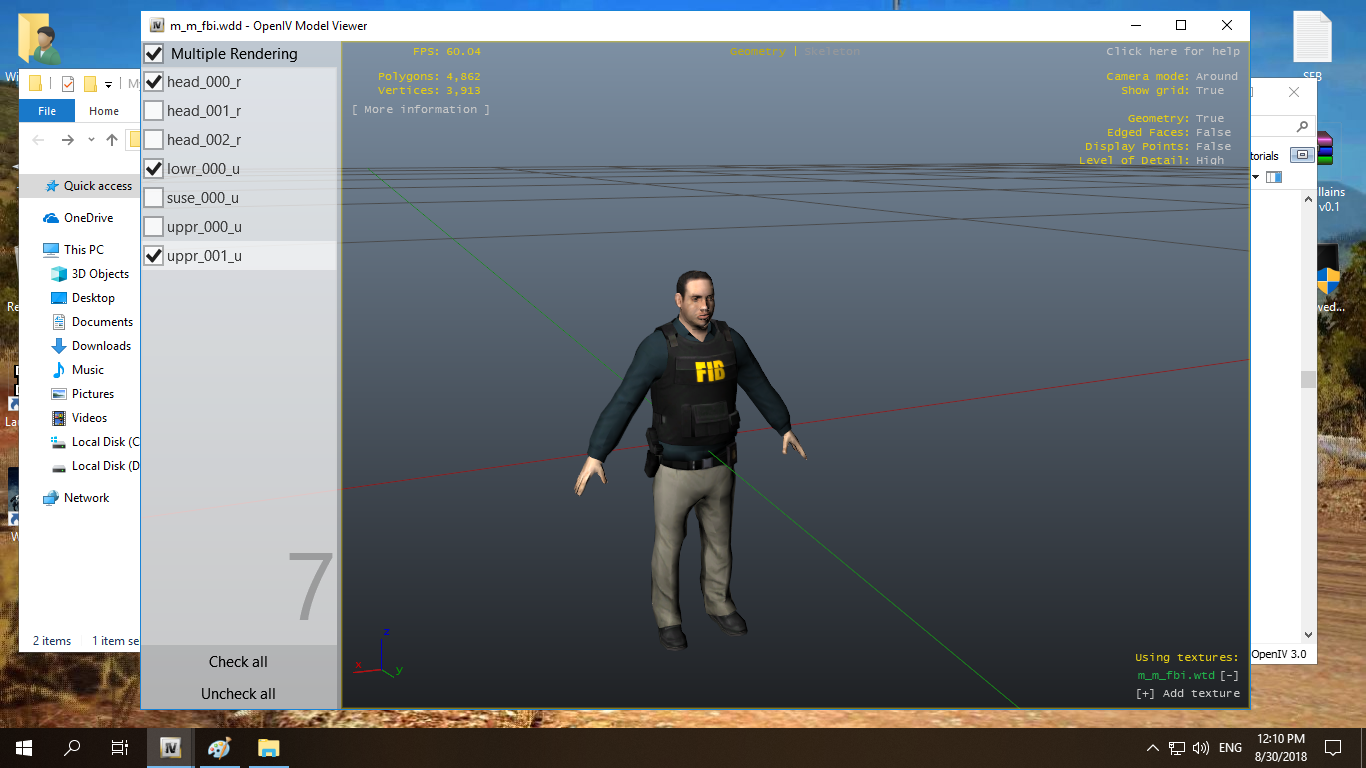Toggle the Edged Faces False setting

pos(1214,133)
